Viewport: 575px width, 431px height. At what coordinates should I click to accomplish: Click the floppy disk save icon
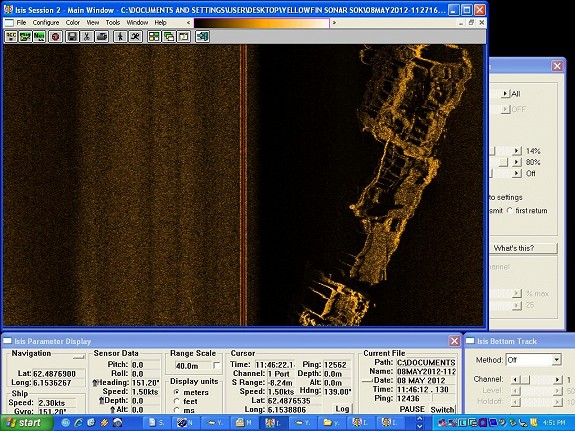[72, 37]
